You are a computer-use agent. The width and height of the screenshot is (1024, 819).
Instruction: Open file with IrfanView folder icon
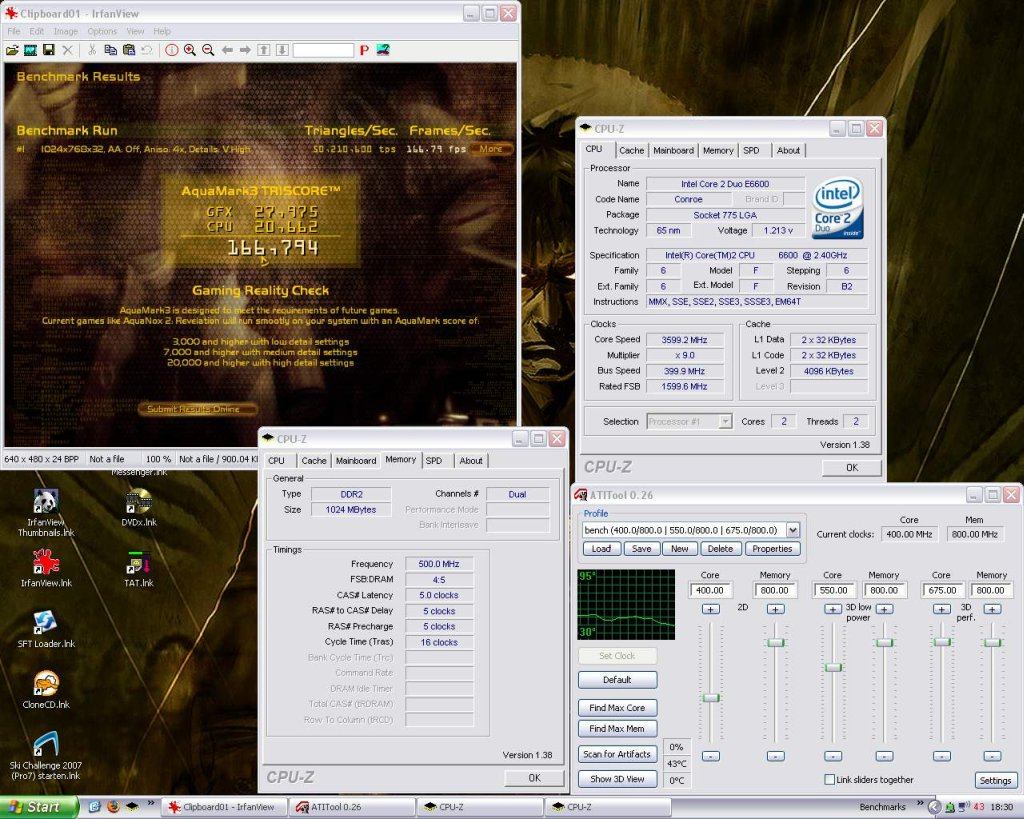point(12,50)
